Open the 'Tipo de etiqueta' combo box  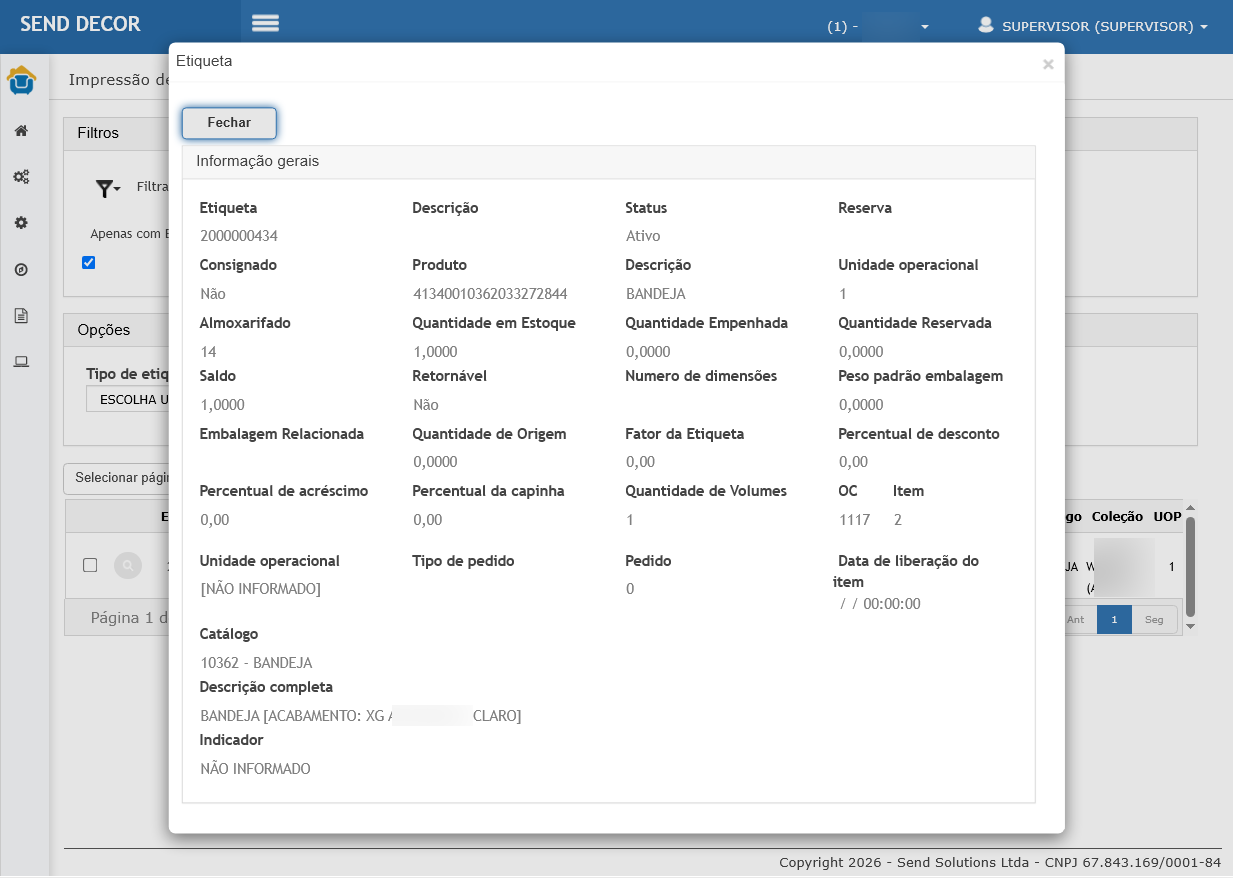tap(127, 399)
